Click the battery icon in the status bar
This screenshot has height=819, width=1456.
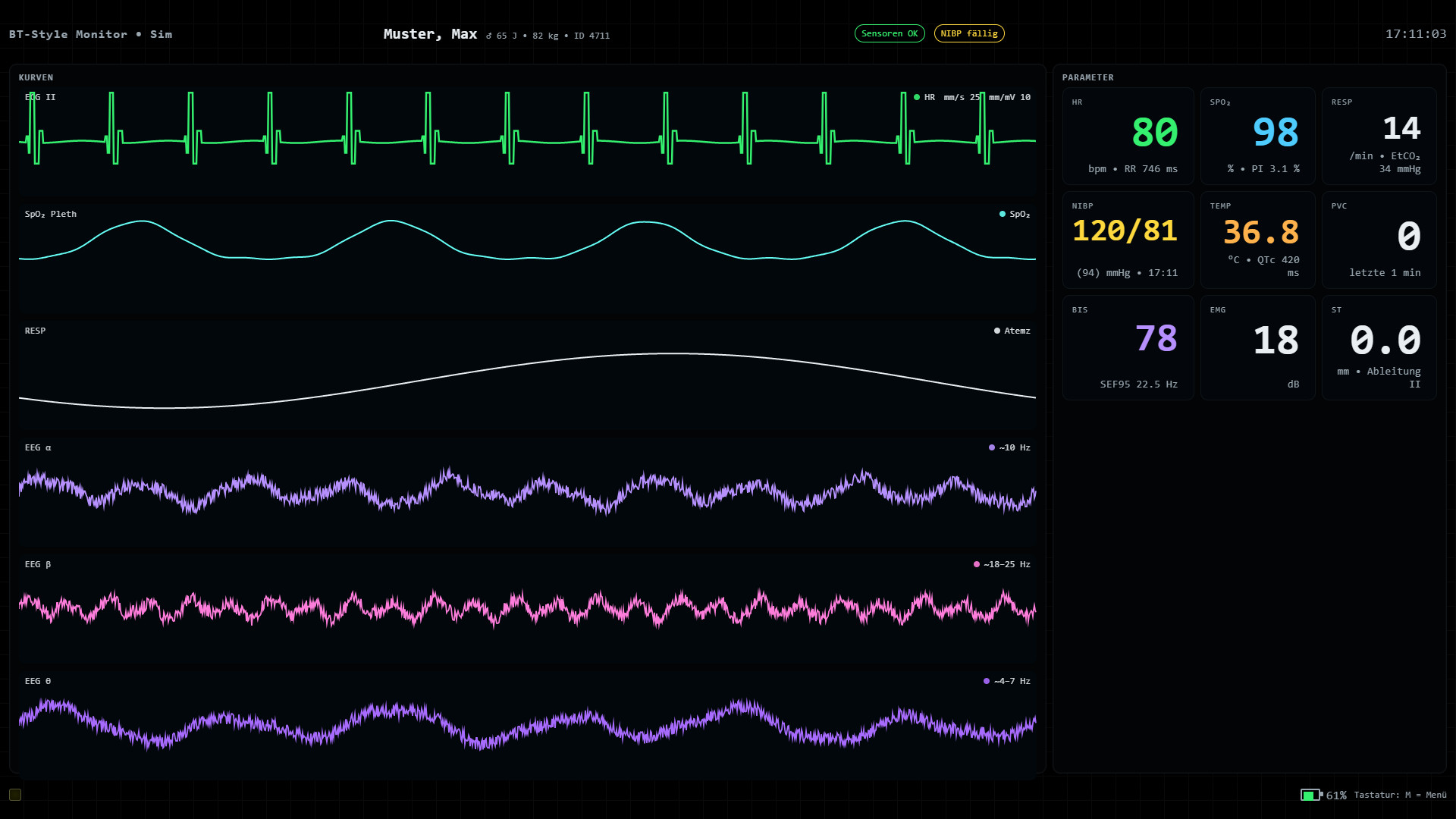pyautogui.click(x=1311, y=795)
